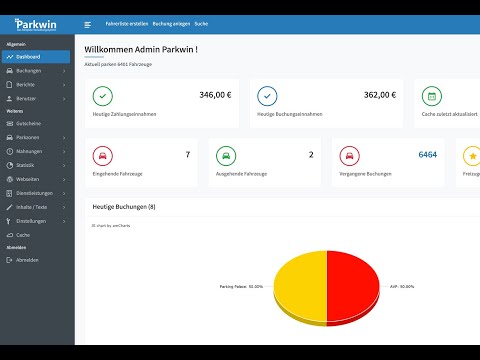Viewport: 480px width, 360px height.
Task: Click the Cache icon in the sidebar
Action: click(x=10, y=235)
